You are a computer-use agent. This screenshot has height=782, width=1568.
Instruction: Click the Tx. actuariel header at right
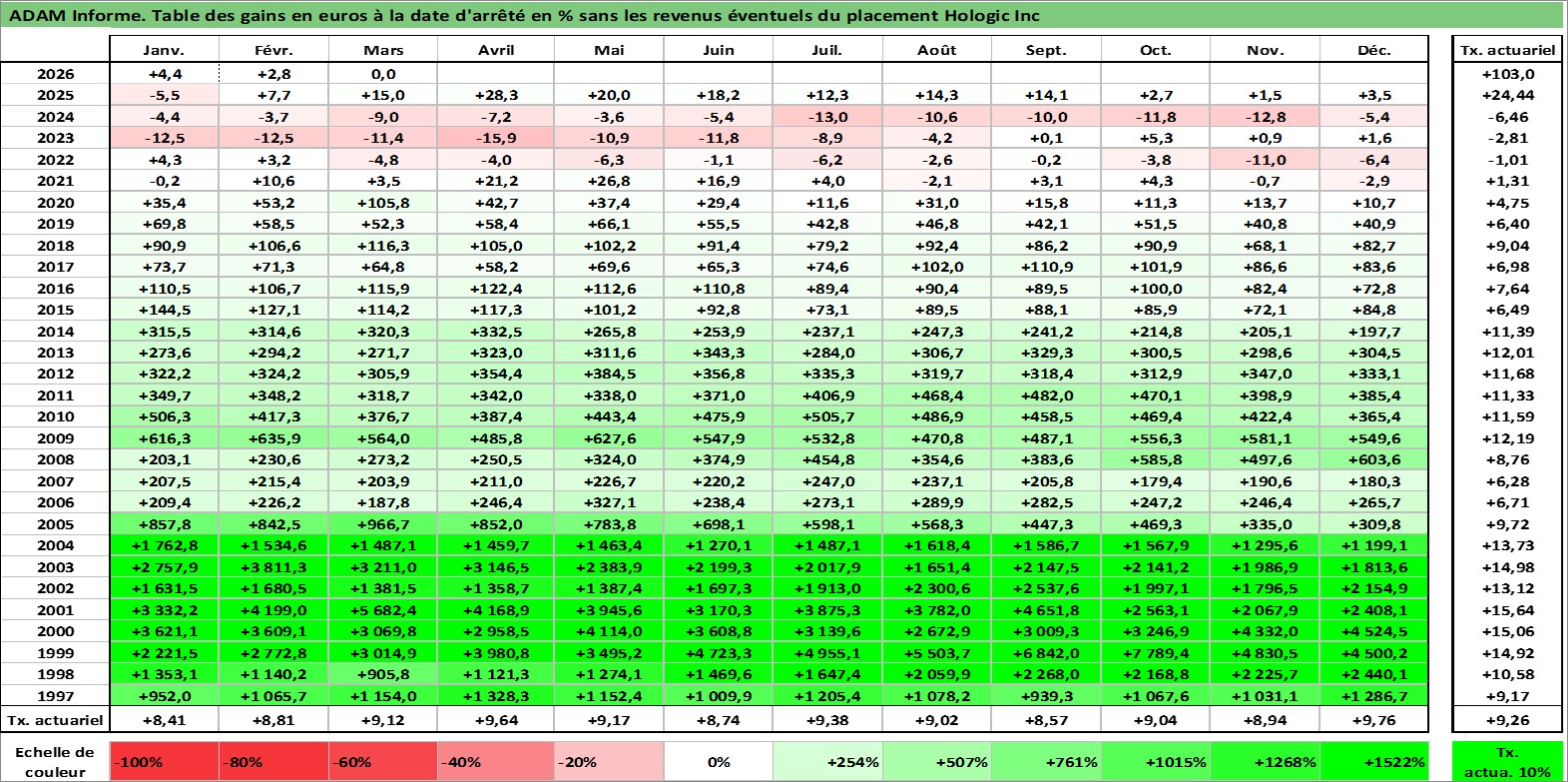[1508, 50]
